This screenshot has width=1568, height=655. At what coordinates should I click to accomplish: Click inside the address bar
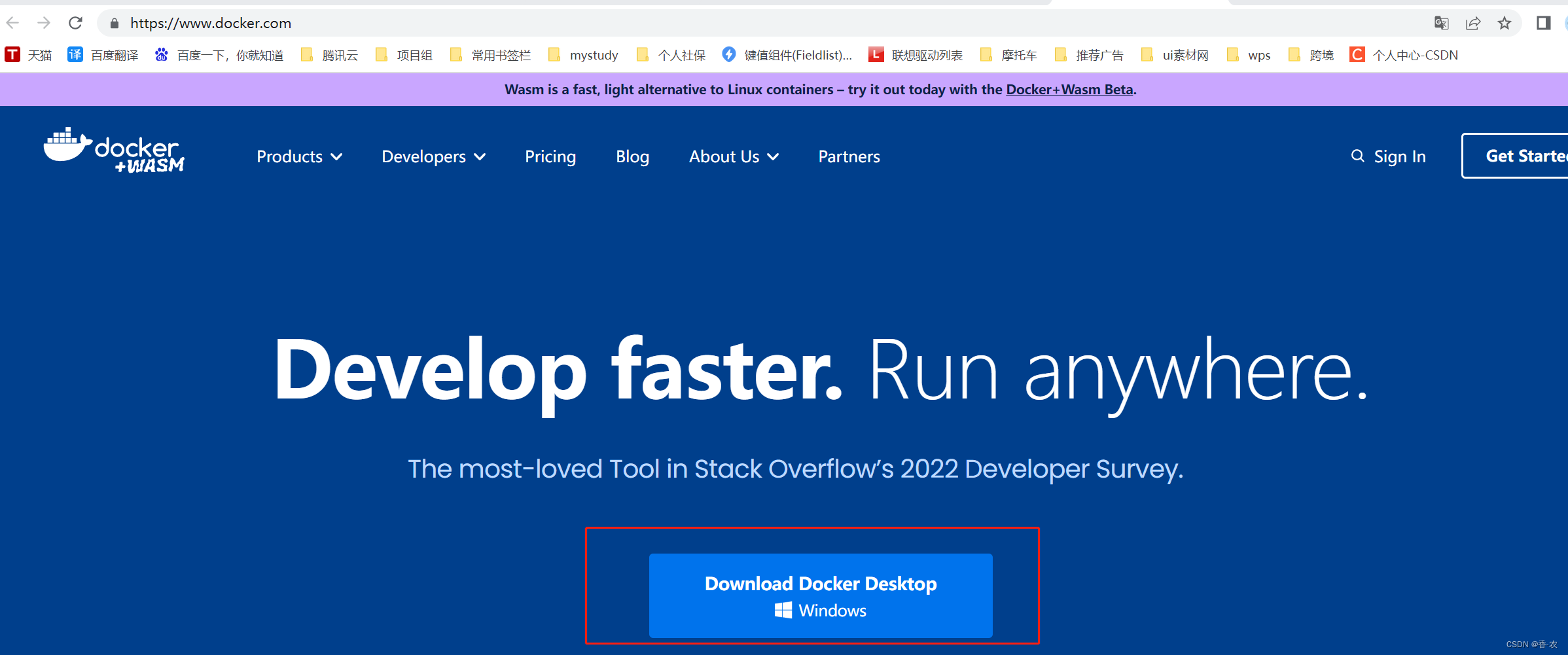click(x=458, y=23)
